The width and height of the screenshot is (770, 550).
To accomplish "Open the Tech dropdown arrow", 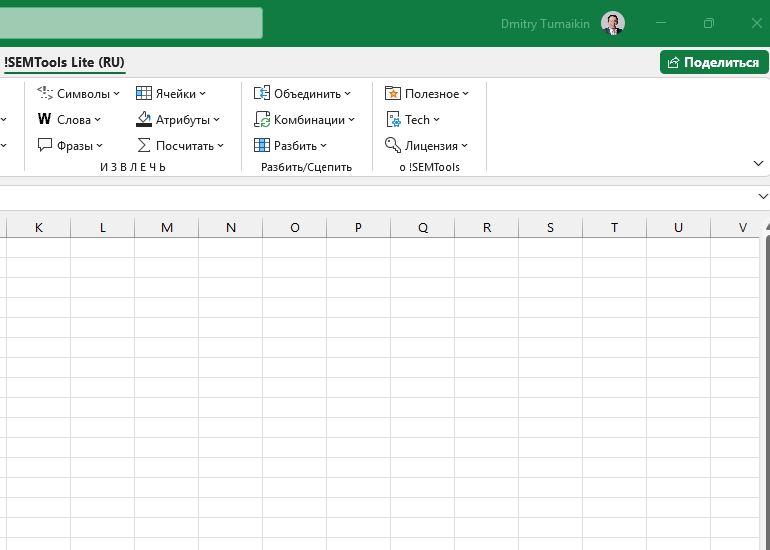I will click(437, 119).
